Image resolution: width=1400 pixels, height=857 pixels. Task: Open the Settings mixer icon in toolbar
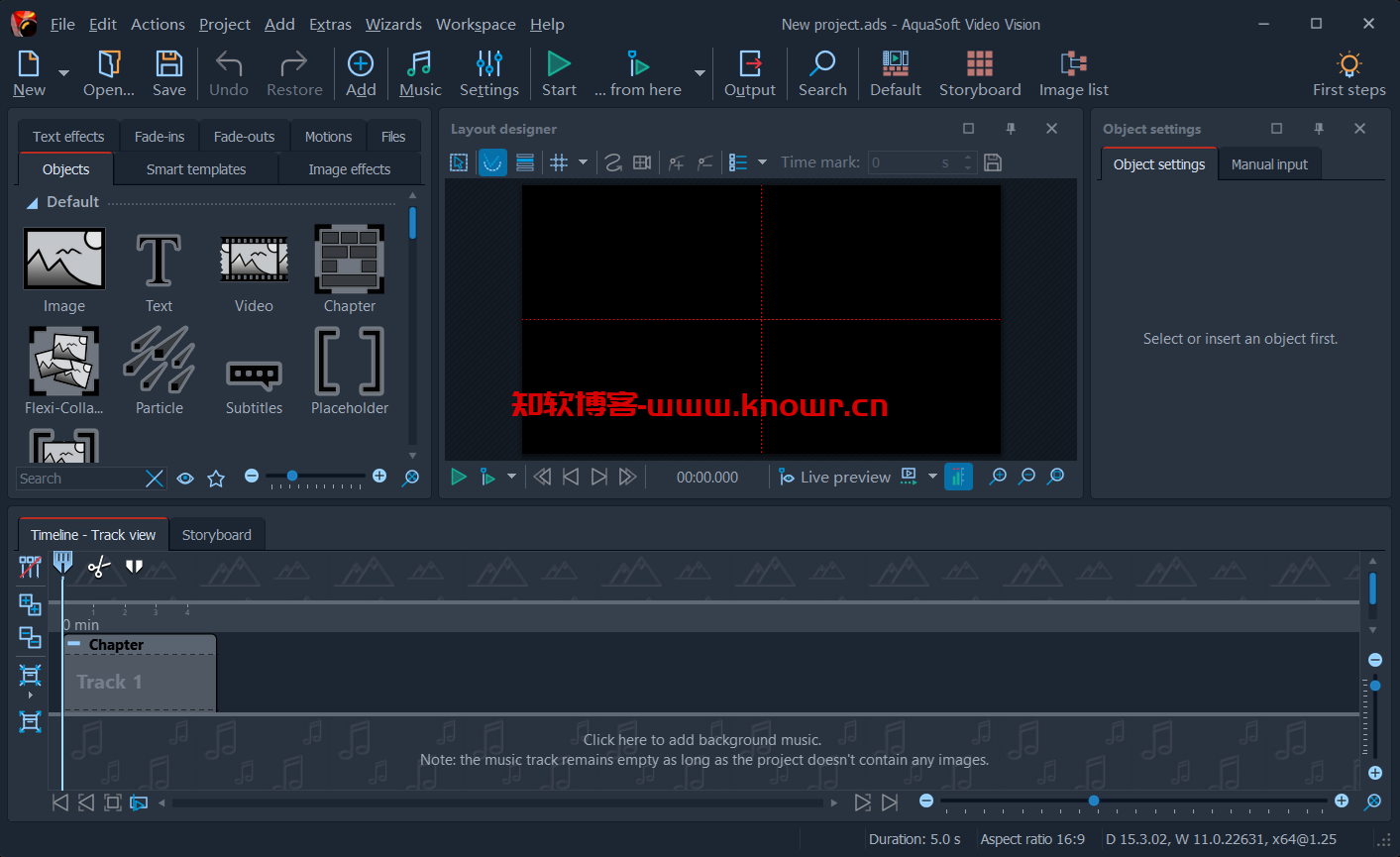pyautogui.click(x=489, y=65)
